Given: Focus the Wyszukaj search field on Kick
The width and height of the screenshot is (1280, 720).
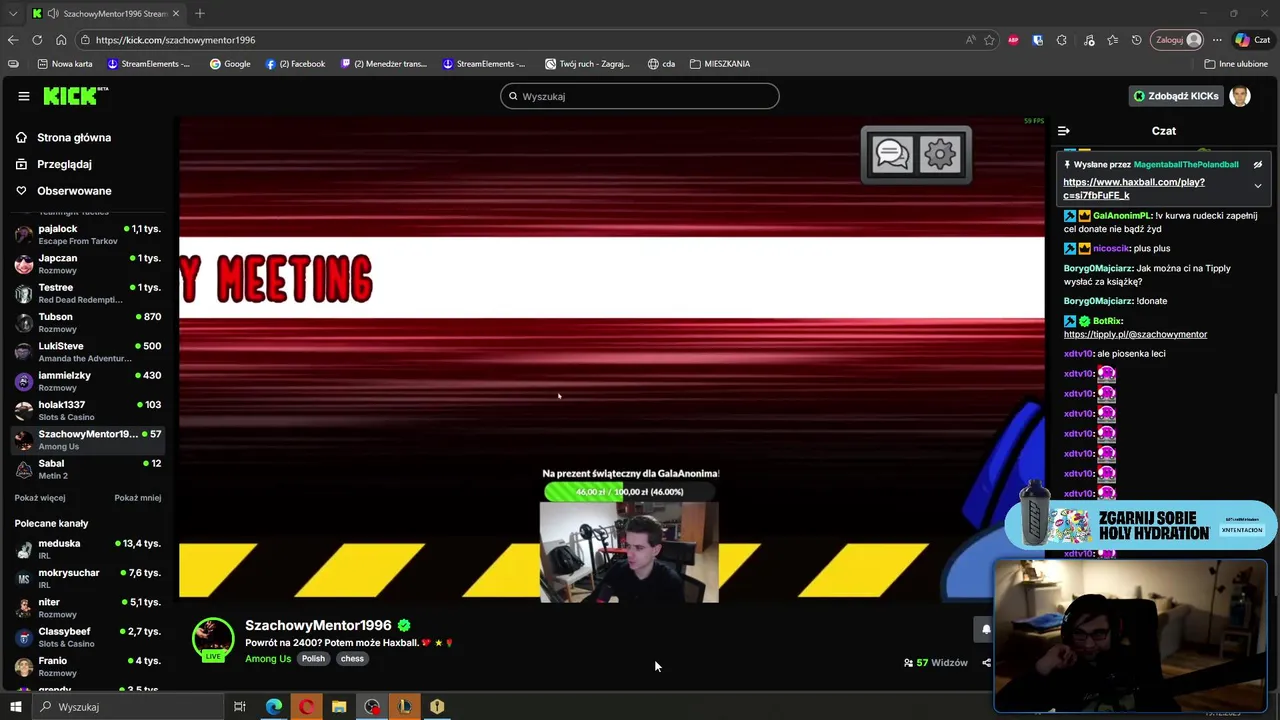Looking at the screenshot, I should pos(640,96).
